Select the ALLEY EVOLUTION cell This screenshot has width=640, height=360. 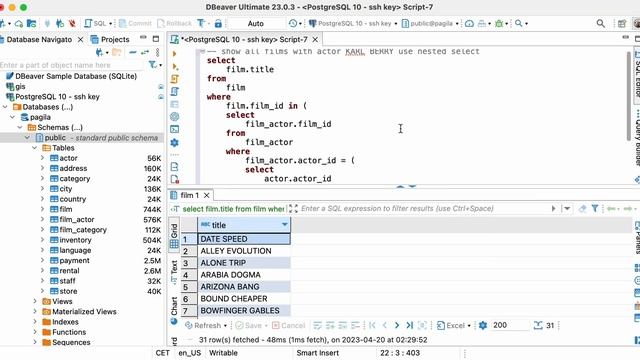coord(244,251)
